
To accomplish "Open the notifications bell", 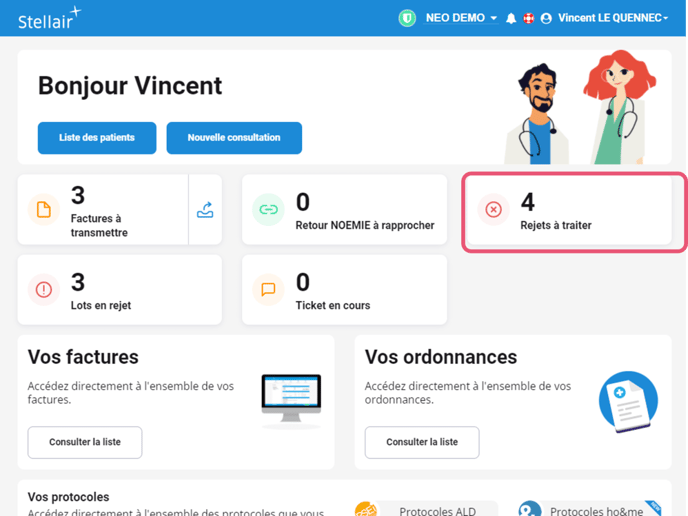I will point(512,19).
